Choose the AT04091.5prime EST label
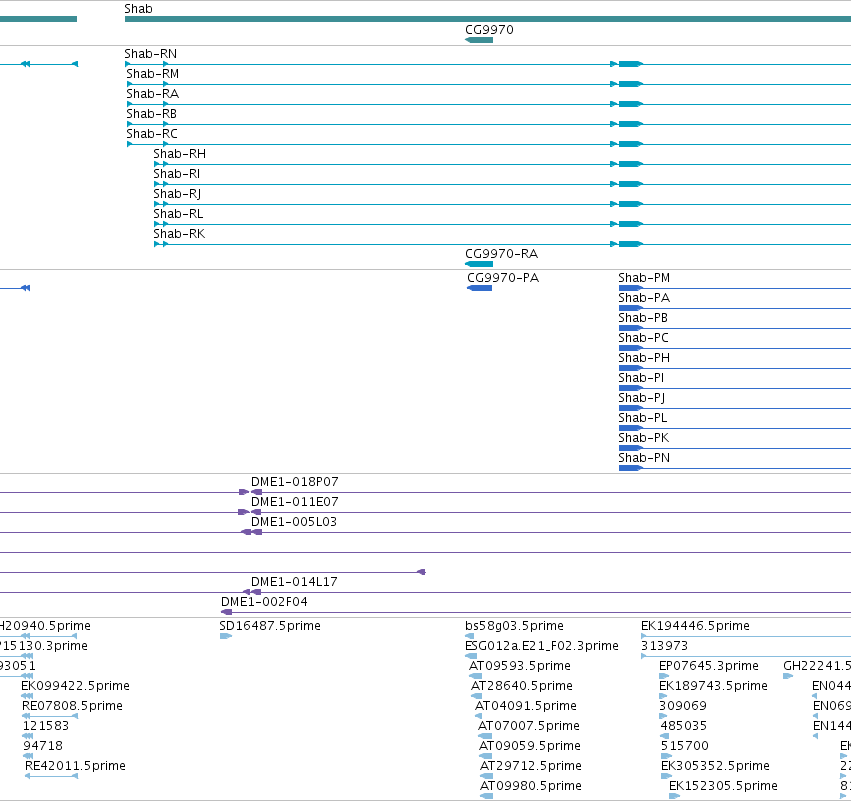The height and width of the screenshot is (801, 851). (526, 706)
